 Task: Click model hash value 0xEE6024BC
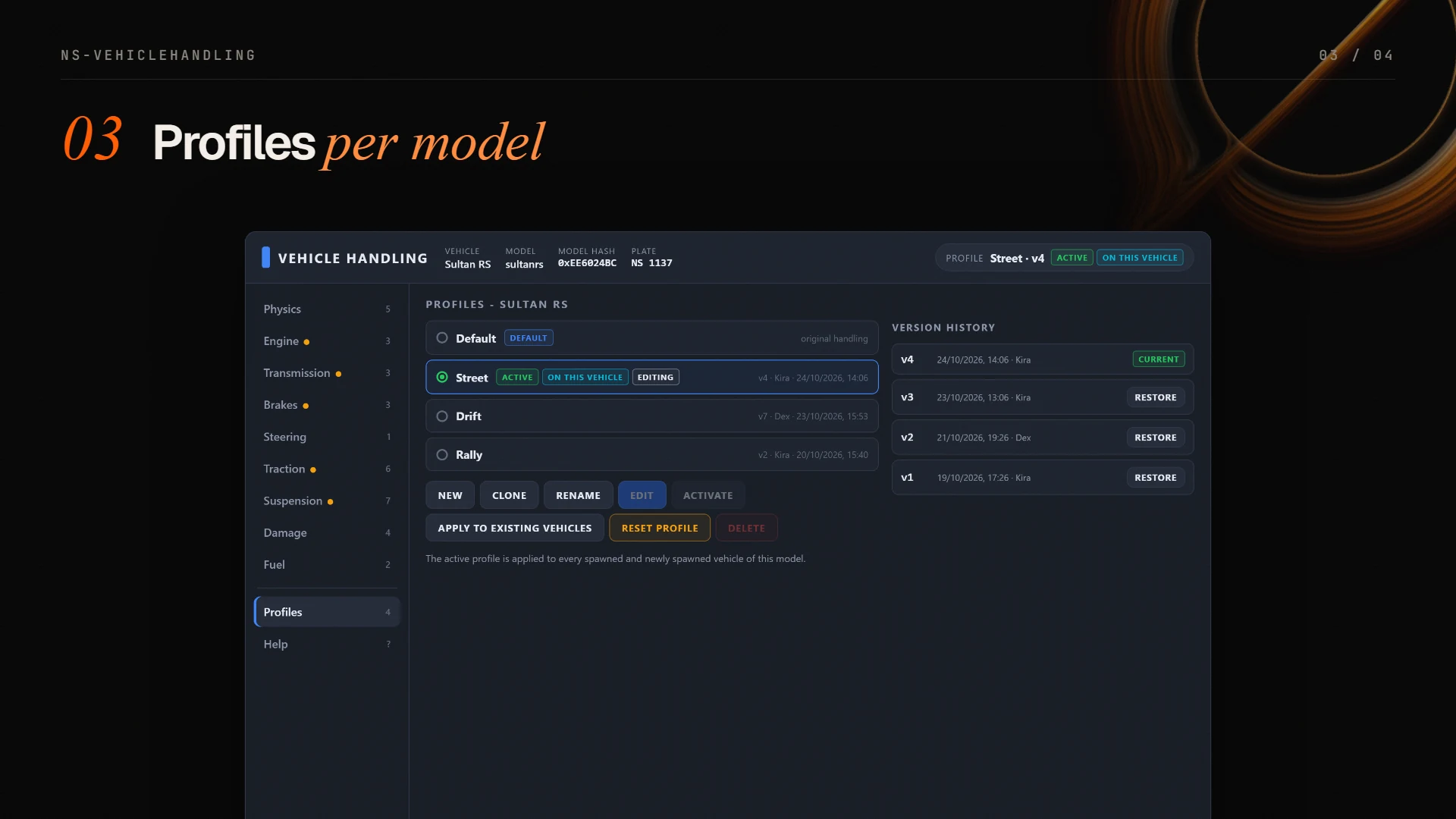[x=587, y=263]
